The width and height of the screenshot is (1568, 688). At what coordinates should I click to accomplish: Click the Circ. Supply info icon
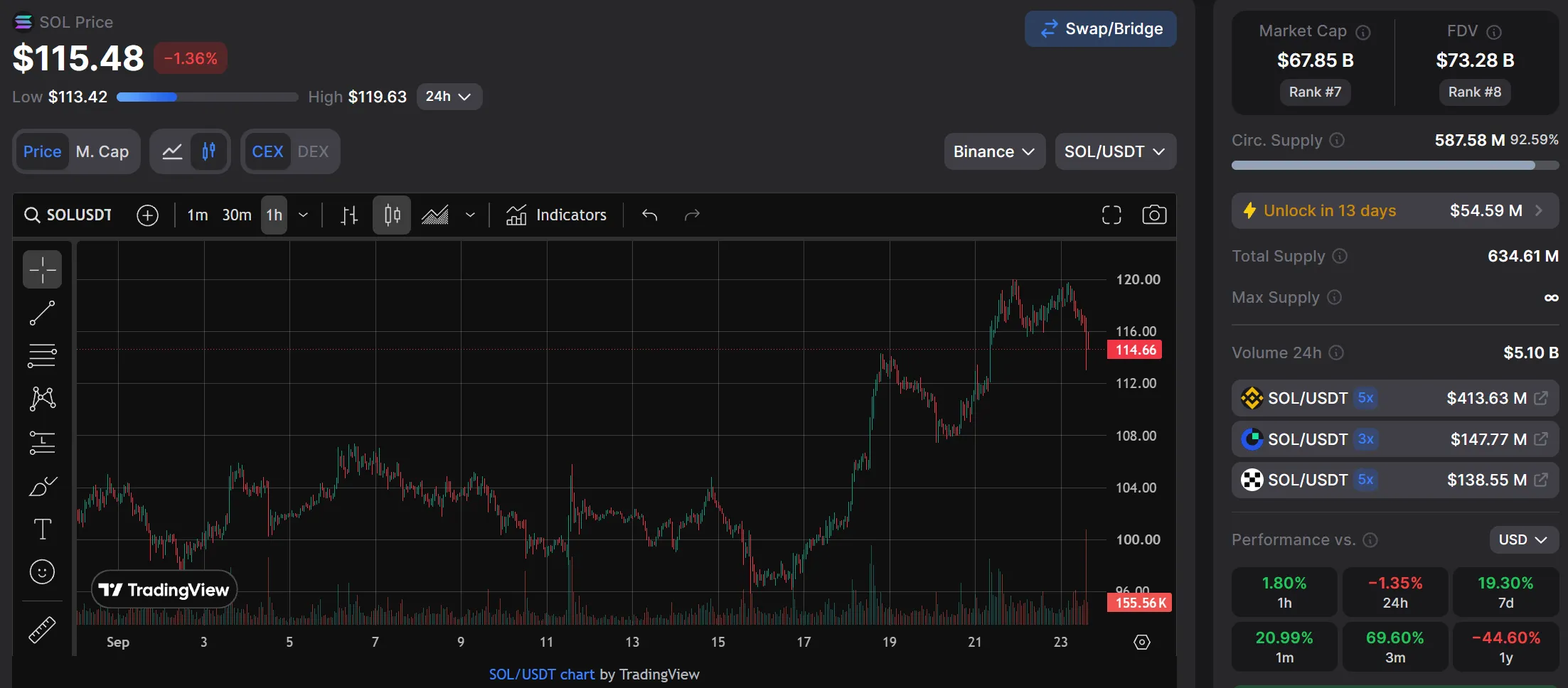tap(1337, 140)
